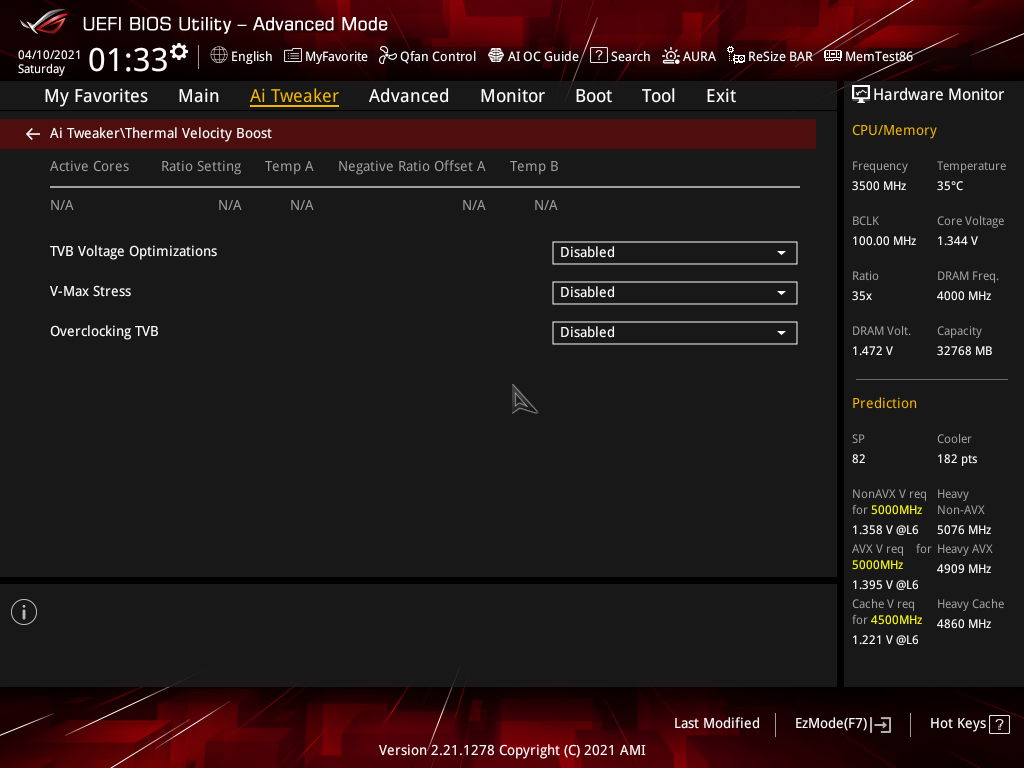
Task: Click the Hot Keys question mark box
Action: pos(999,724)
